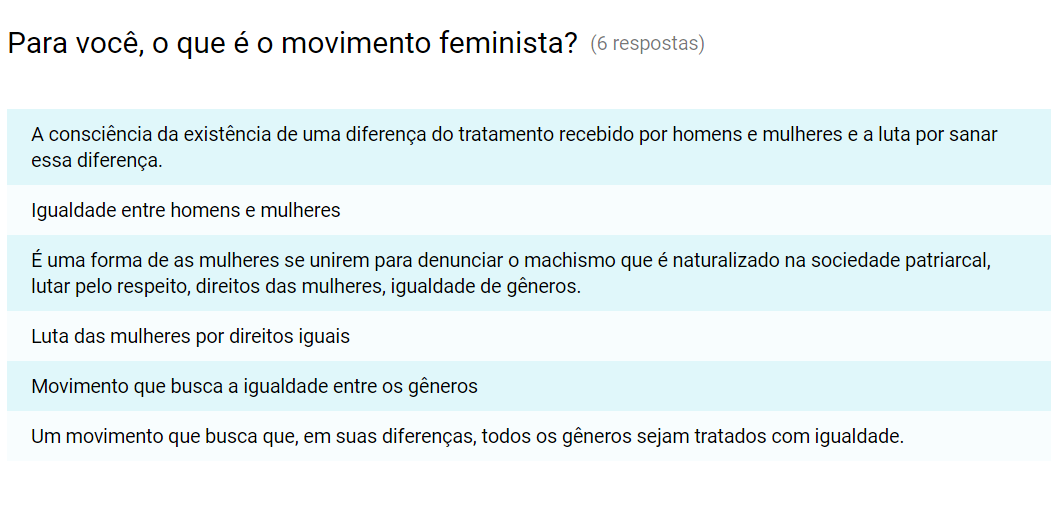Click the question title about movimento feminista
This screenshot has width=1057, height=514.
click(x=292, y=44)
